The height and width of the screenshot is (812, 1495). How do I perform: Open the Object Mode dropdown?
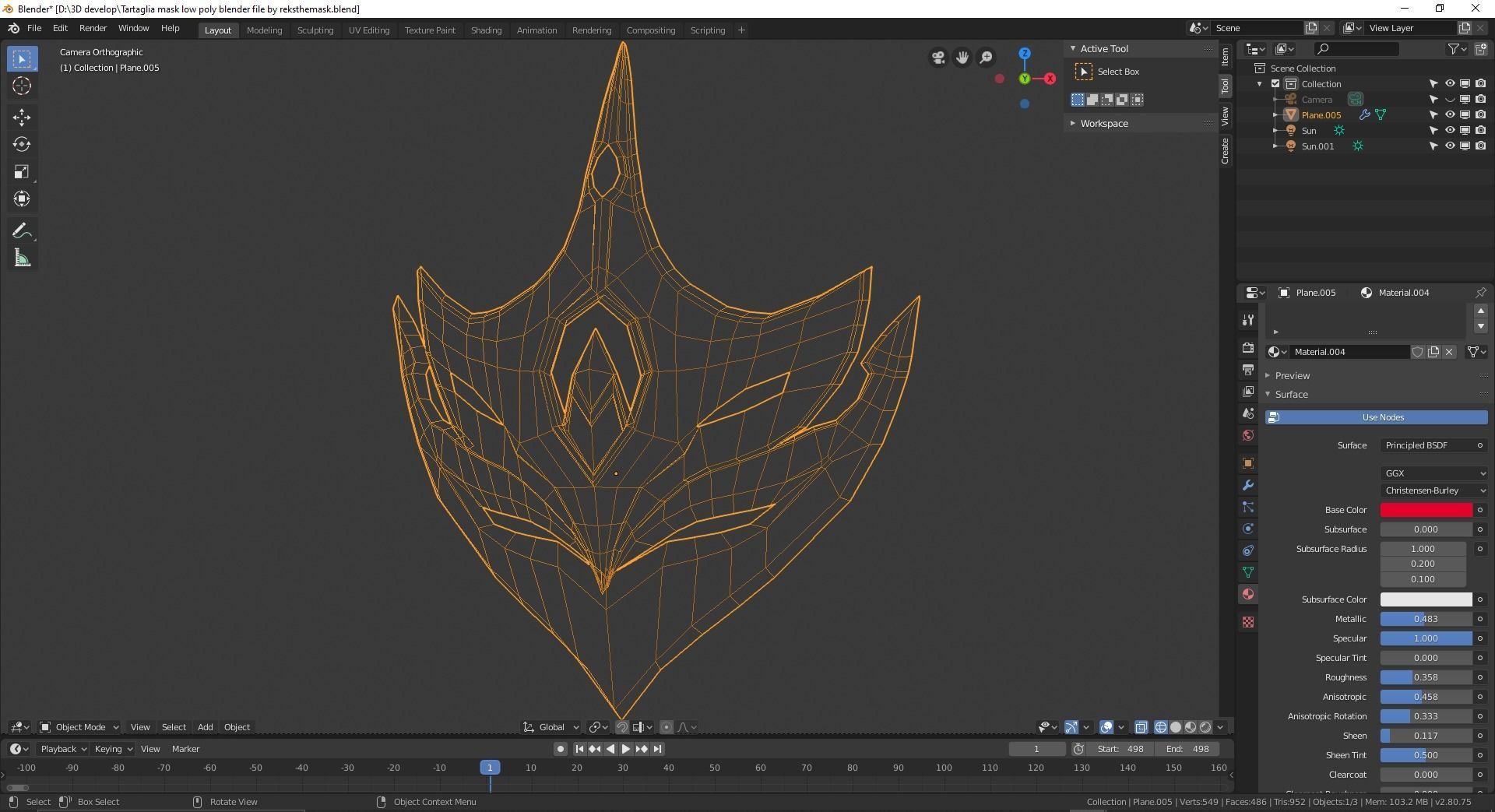79,727
